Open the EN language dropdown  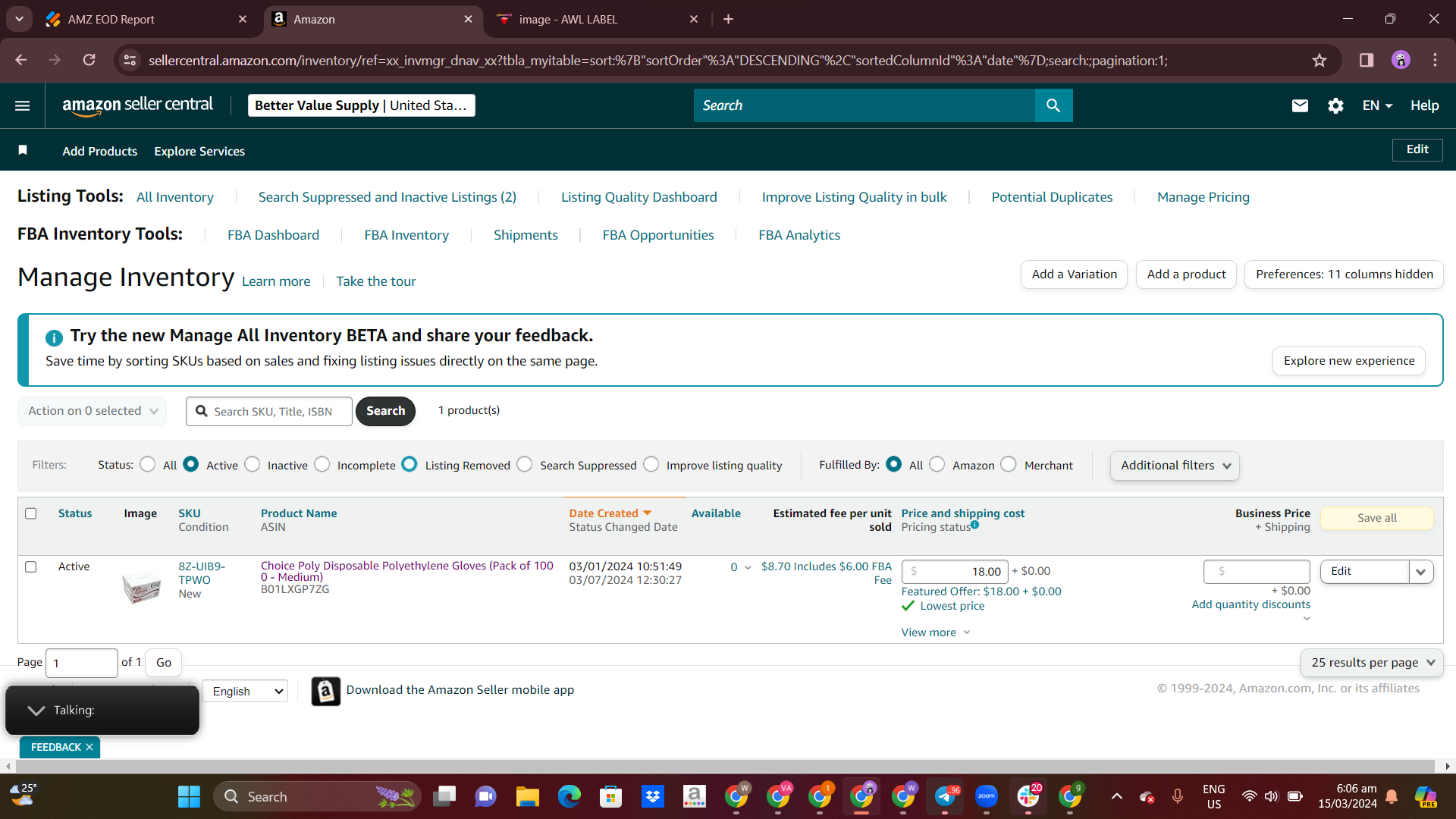point(1377,105)
